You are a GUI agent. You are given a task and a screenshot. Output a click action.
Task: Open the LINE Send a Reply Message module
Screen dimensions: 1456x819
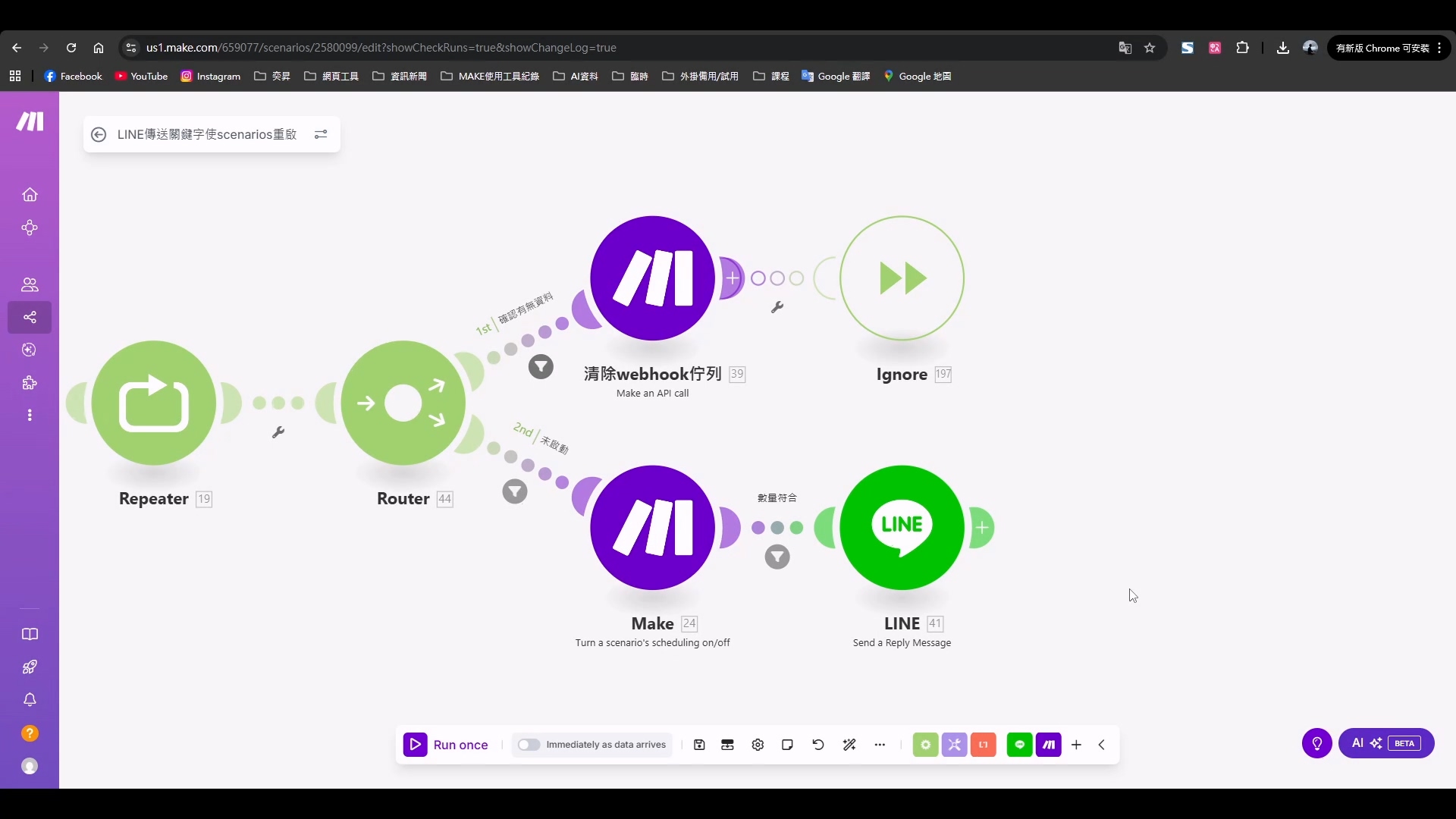click(902, 527)
